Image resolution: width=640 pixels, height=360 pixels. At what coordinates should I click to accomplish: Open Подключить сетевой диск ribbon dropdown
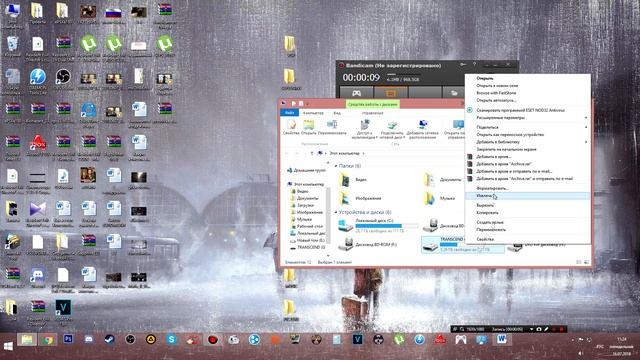(x=392, y=129)
